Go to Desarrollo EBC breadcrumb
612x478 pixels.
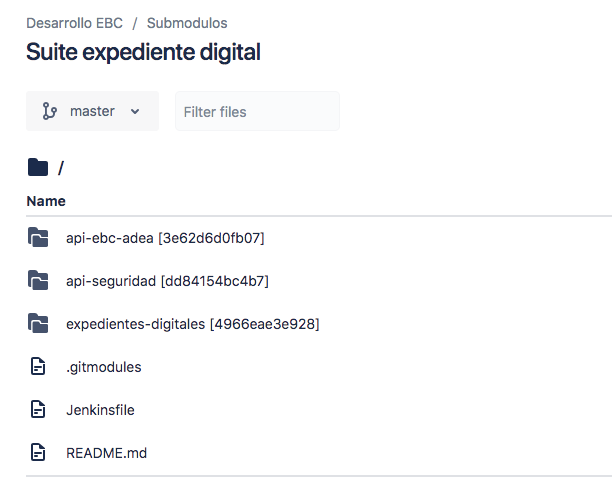pyautogui.click(x=75, y=23)
